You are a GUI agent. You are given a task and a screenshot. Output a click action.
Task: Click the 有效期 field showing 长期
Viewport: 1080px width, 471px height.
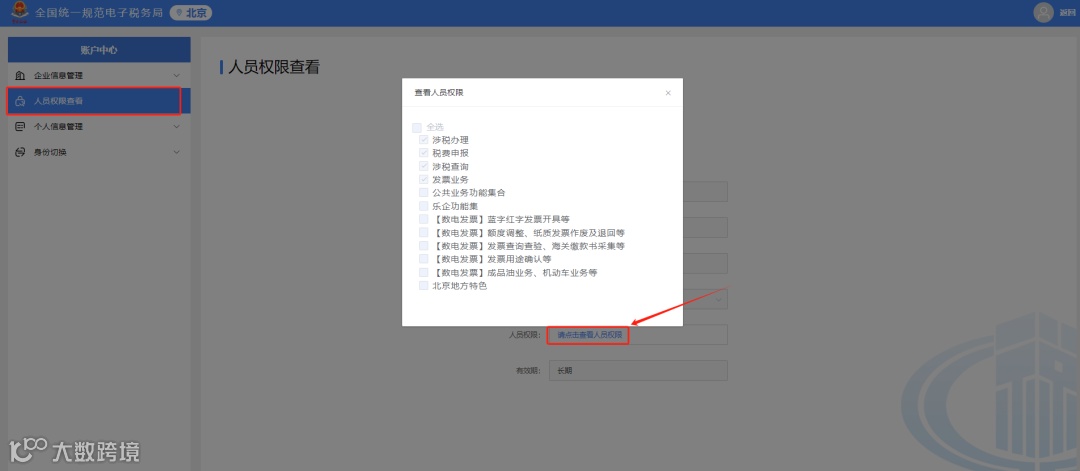point(638,370)
